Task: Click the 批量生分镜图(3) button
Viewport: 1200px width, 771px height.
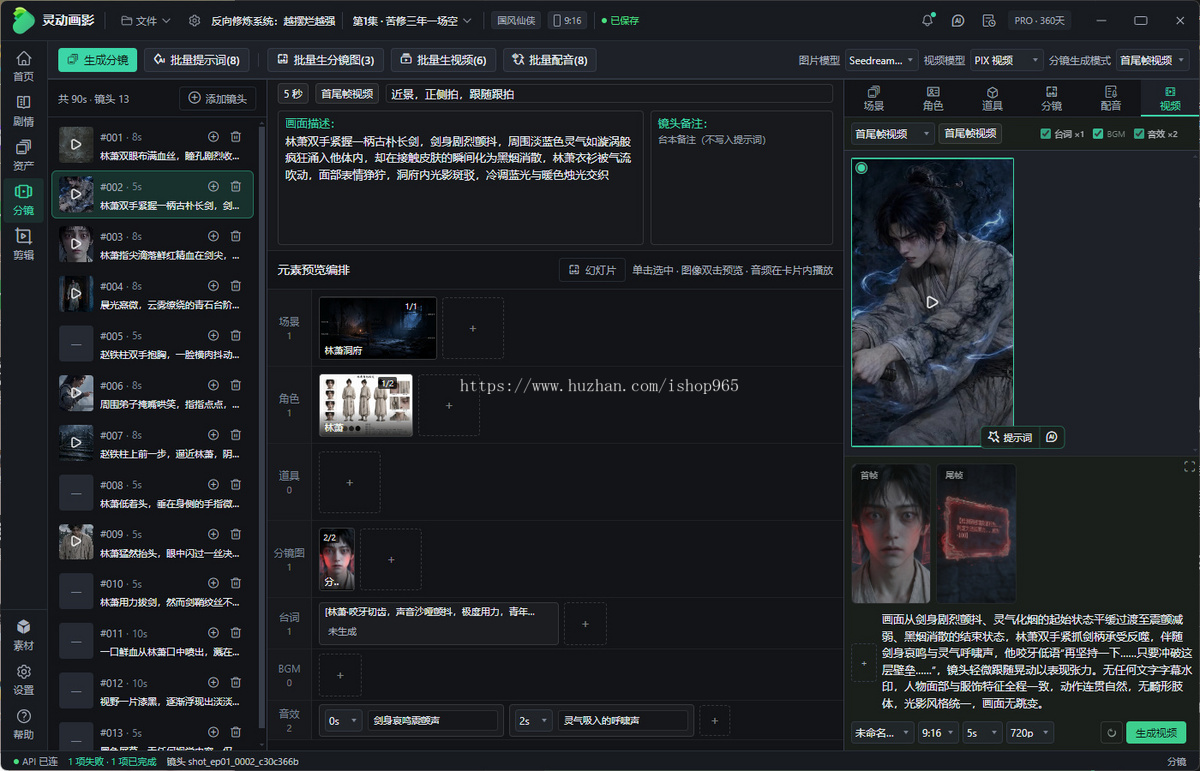Action: click(326, 60)
